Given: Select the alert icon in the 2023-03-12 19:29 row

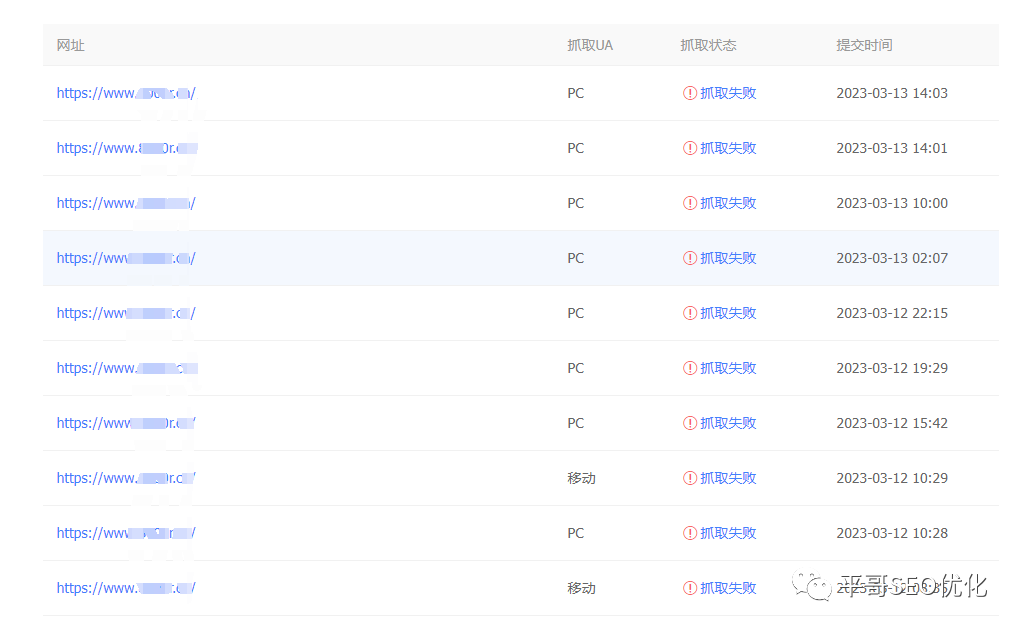Looking at the screenshot, I should click(x=690, y=368).
